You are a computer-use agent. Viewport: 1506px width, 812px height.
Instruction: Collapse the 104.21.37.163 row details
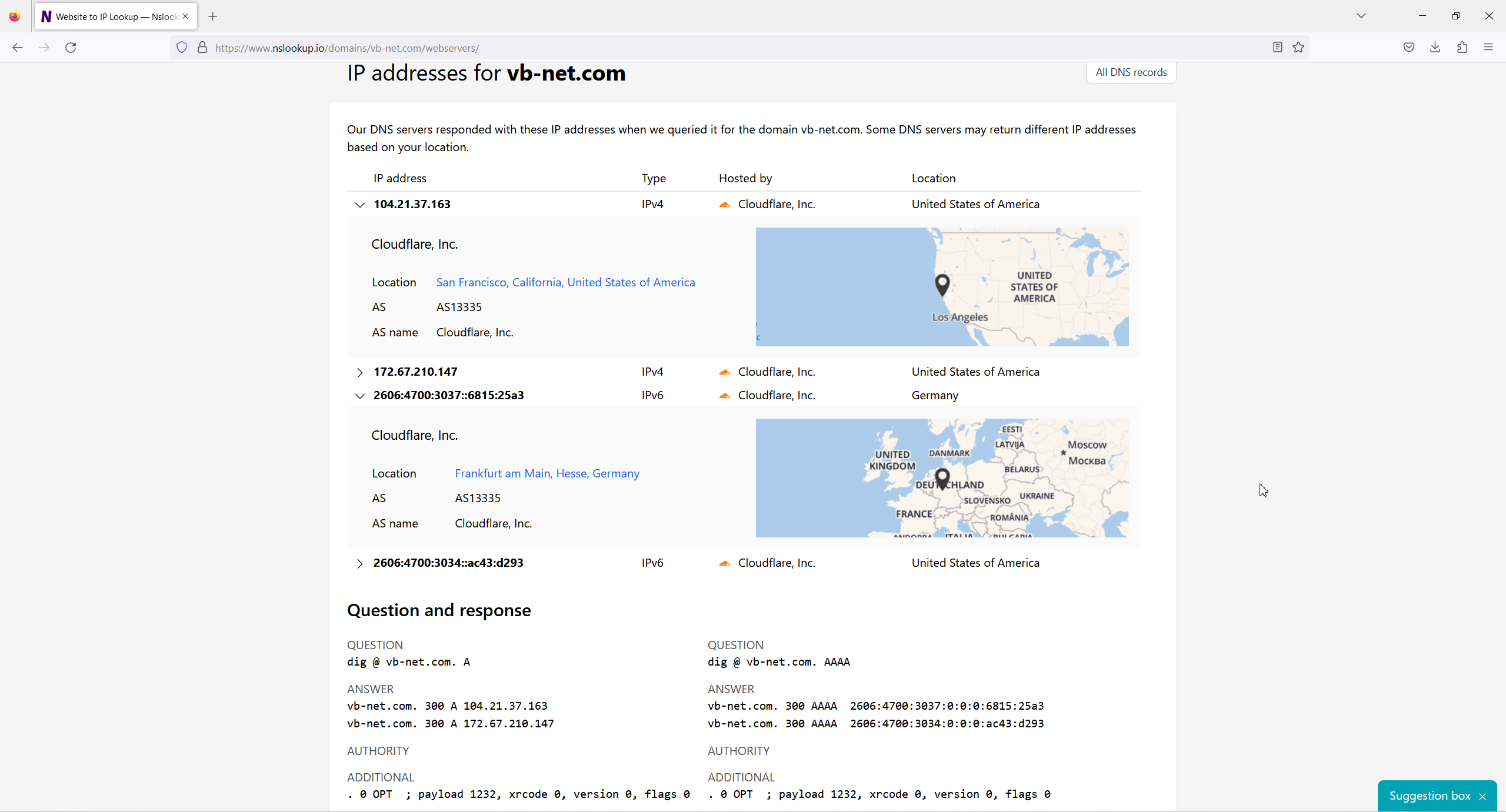(359, 205)
